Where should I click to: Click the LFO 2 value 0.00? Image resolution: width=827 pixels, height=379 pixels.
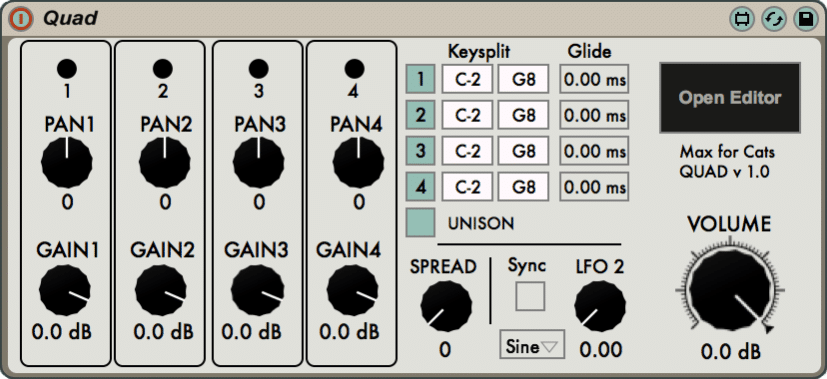click(601, 349)
